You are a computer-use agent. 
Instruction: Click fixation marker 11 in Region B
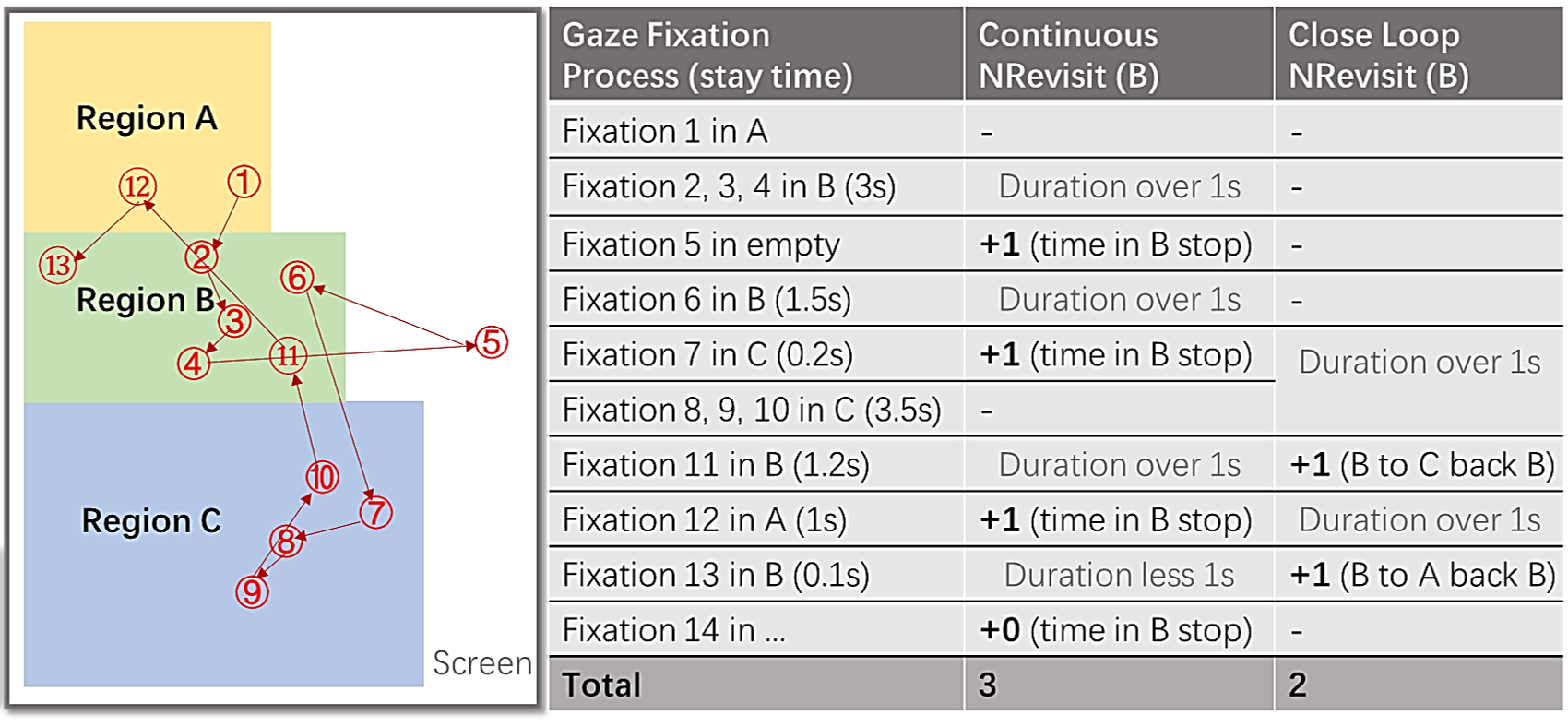(x=288, y=355)
